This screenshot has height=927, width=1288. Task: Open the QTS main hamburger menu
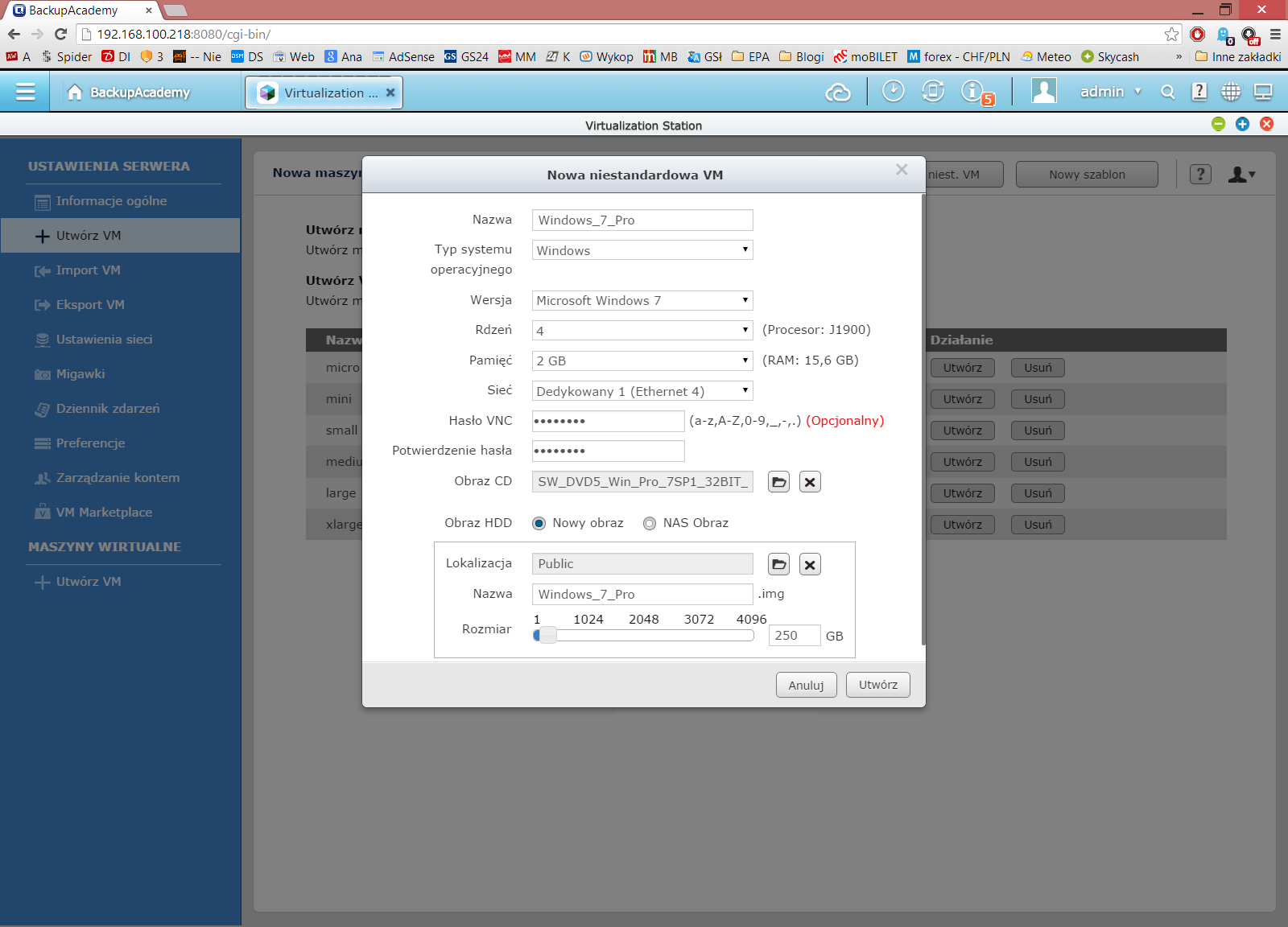(x=26, y=92)
